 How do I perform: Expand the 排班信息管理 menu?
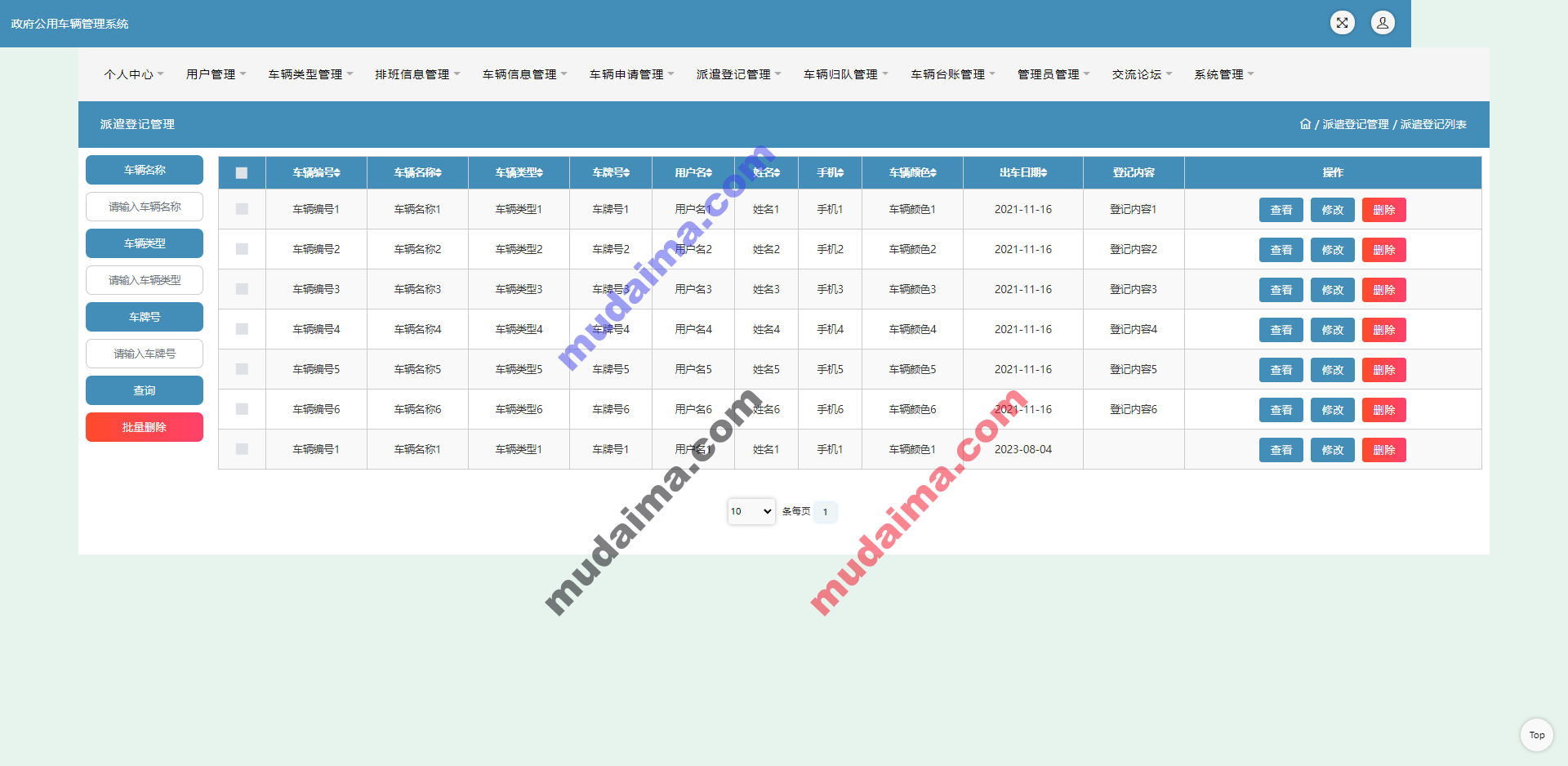click(x=417, y=74)
